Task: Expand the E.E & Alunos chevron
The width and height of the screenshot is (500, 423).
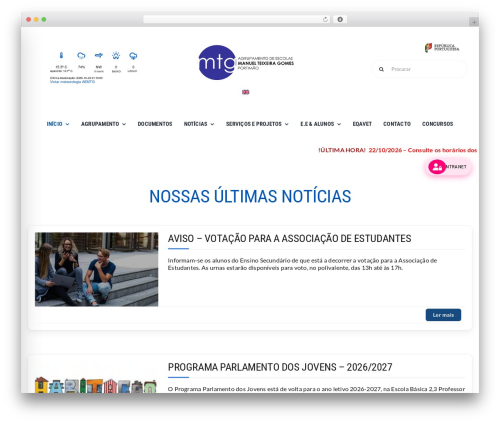Action: click(x=339, y=124)
